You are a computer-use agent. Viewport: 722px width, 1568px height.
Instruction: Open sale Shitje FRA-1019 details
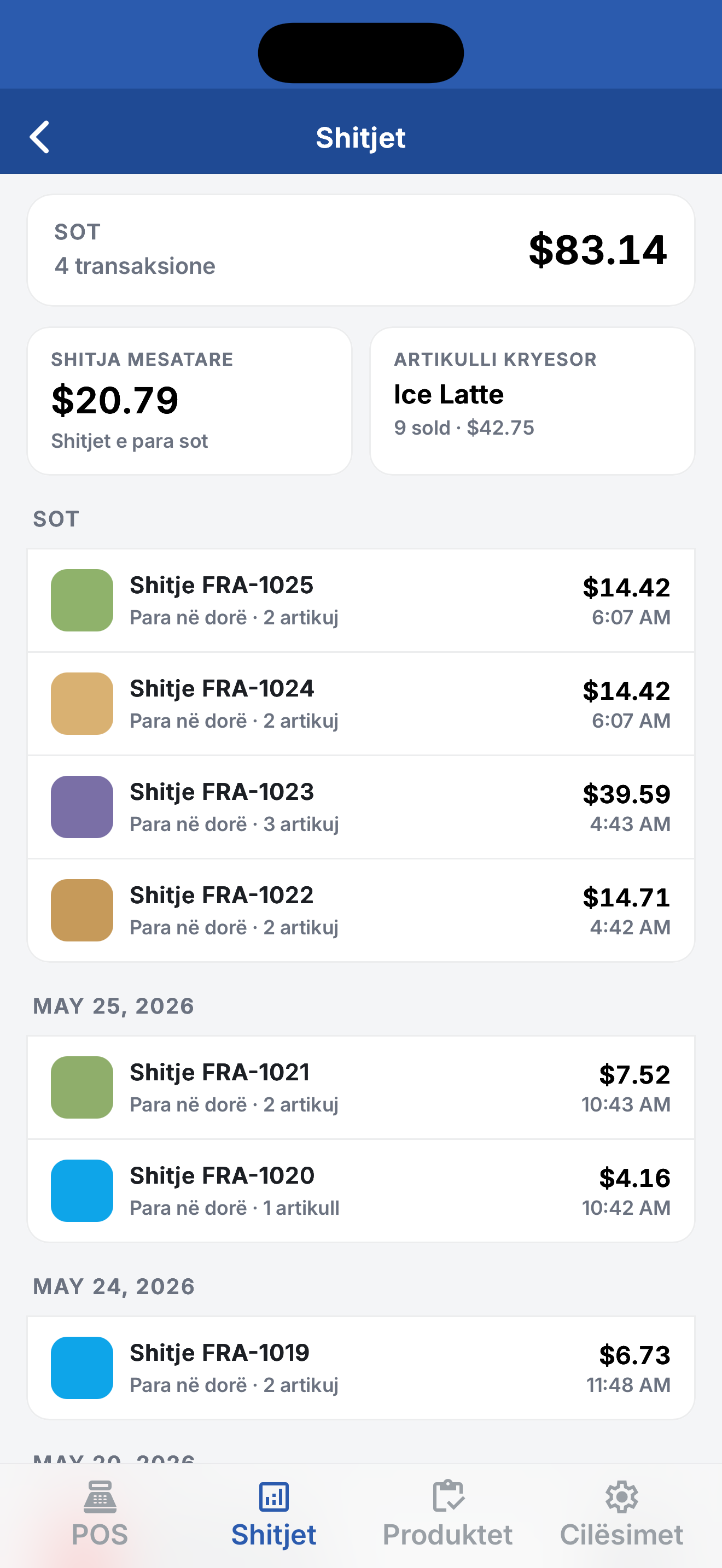(361, 1368)
